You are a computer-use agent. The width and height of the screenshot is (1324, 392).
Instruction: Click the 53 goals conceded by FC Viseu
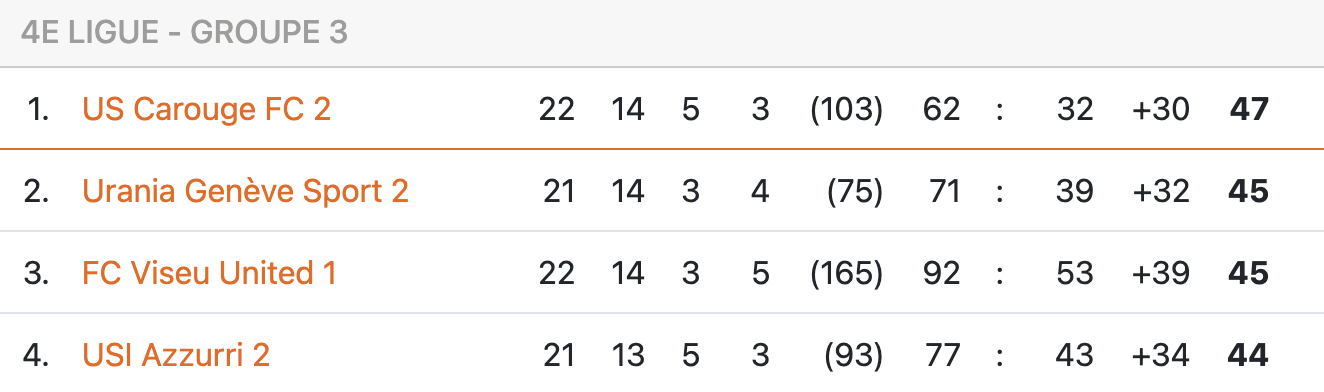(1074, 272)
